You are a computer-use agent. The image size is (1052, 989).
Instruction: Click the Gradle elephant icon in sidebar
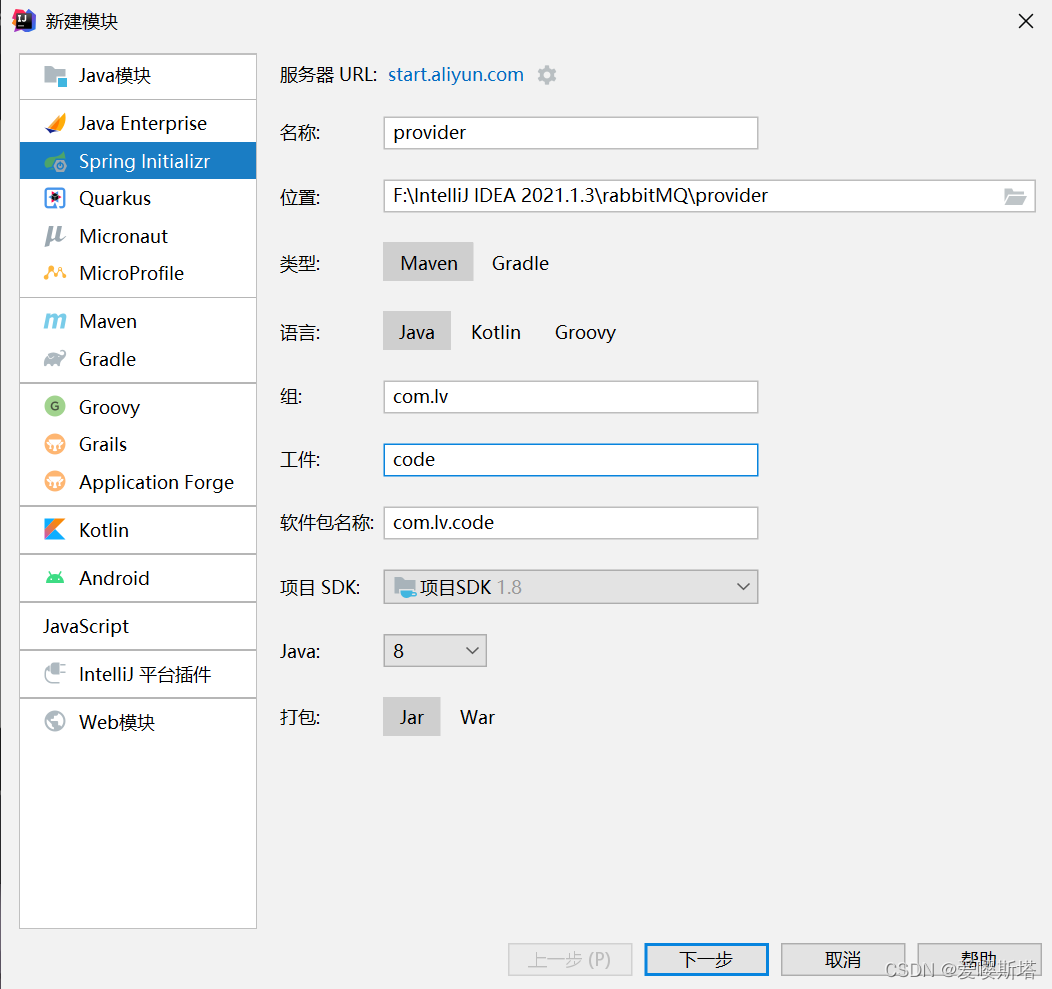(55, 359)
